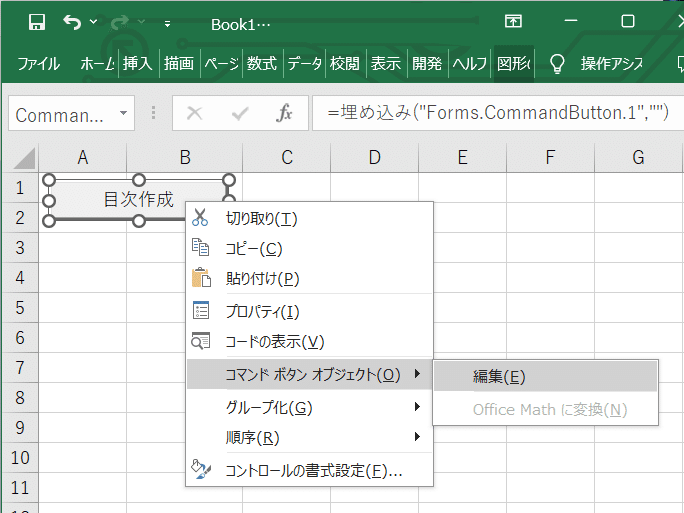Click the 目次作成 command button

pos(138,200)
